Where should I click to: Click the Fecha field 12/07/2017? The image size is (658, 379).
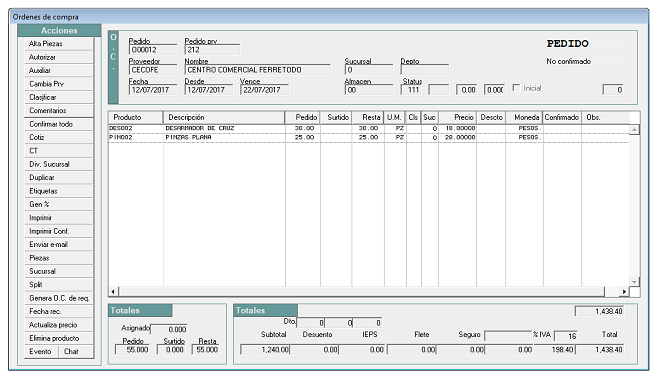click(x=153, y=90)
